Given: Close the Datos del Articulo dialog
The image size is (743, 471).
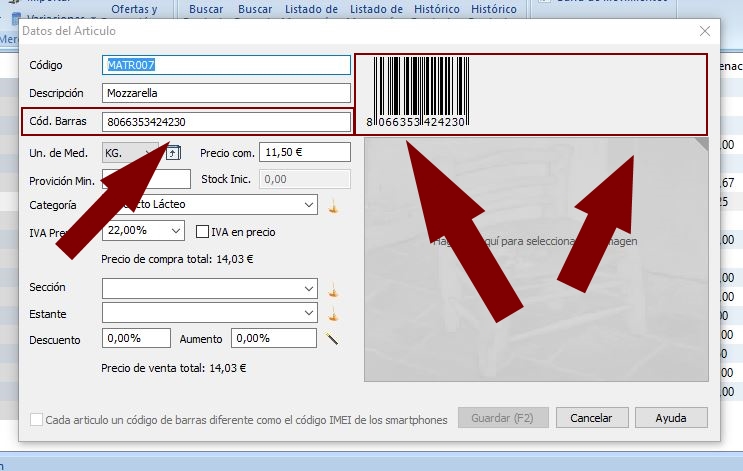Looking at the screenshot, I should click(705, 31).
